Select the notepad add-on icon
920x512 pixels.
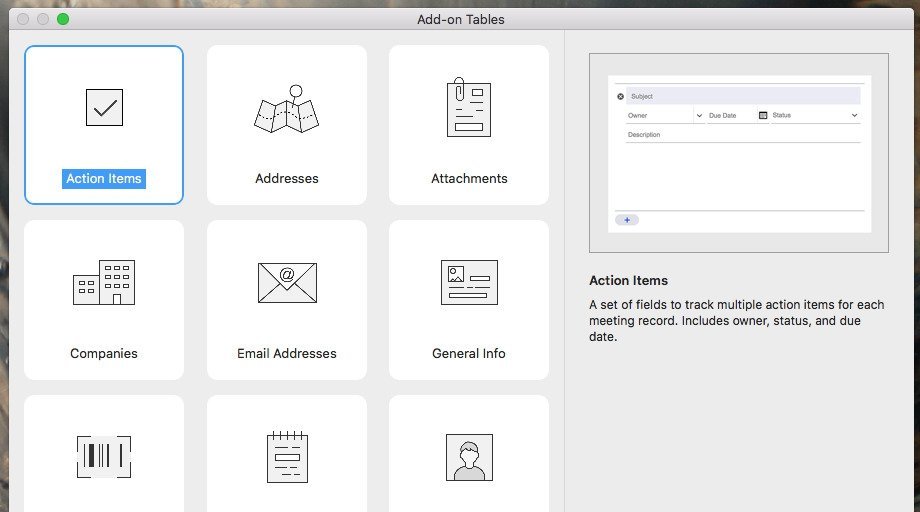tap(287, 456)
